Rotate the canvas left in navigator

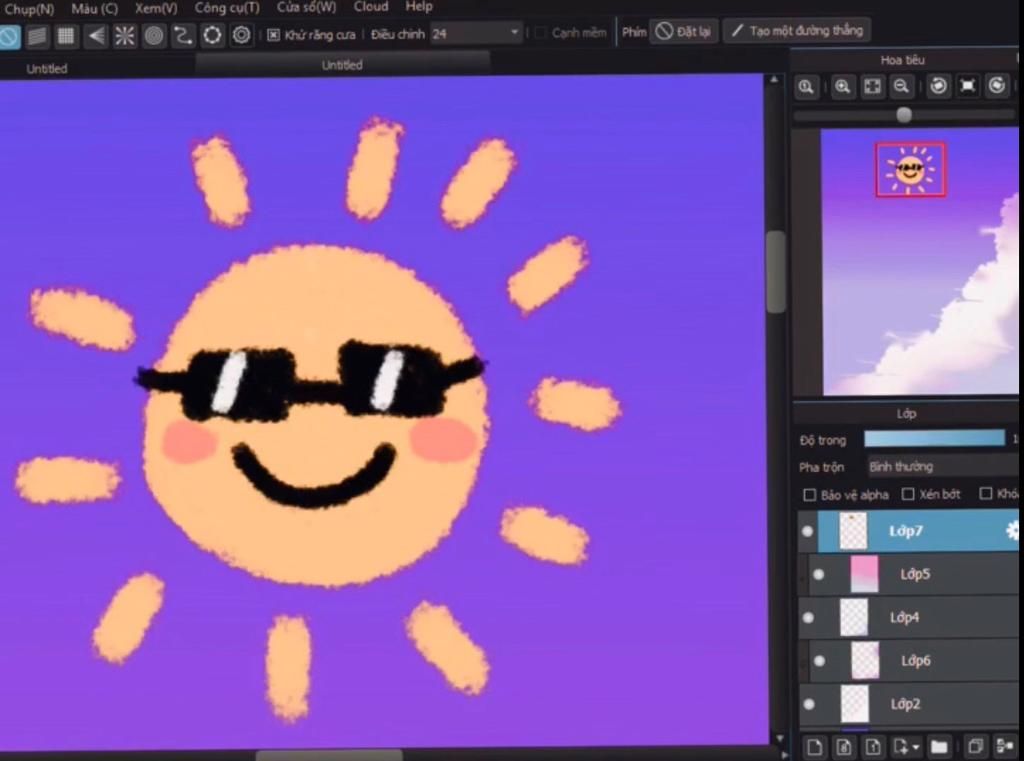(x=938, y=86)
